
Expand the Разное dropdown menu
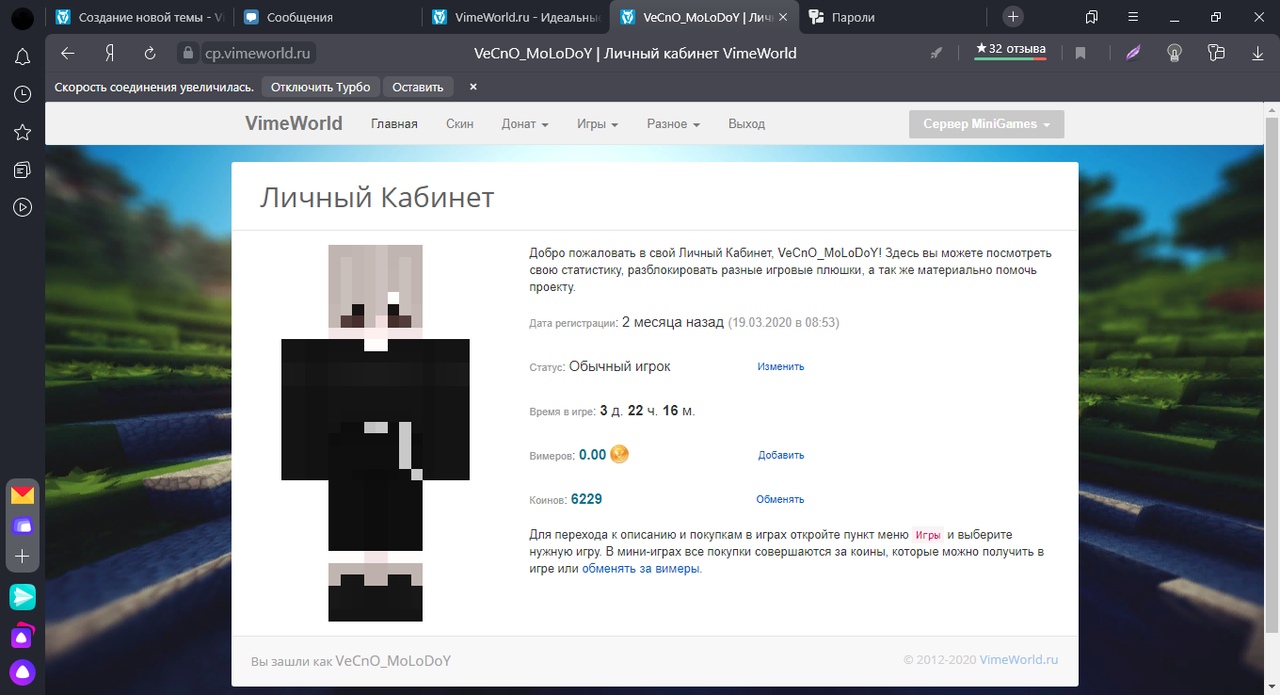(x=673, y=124)
